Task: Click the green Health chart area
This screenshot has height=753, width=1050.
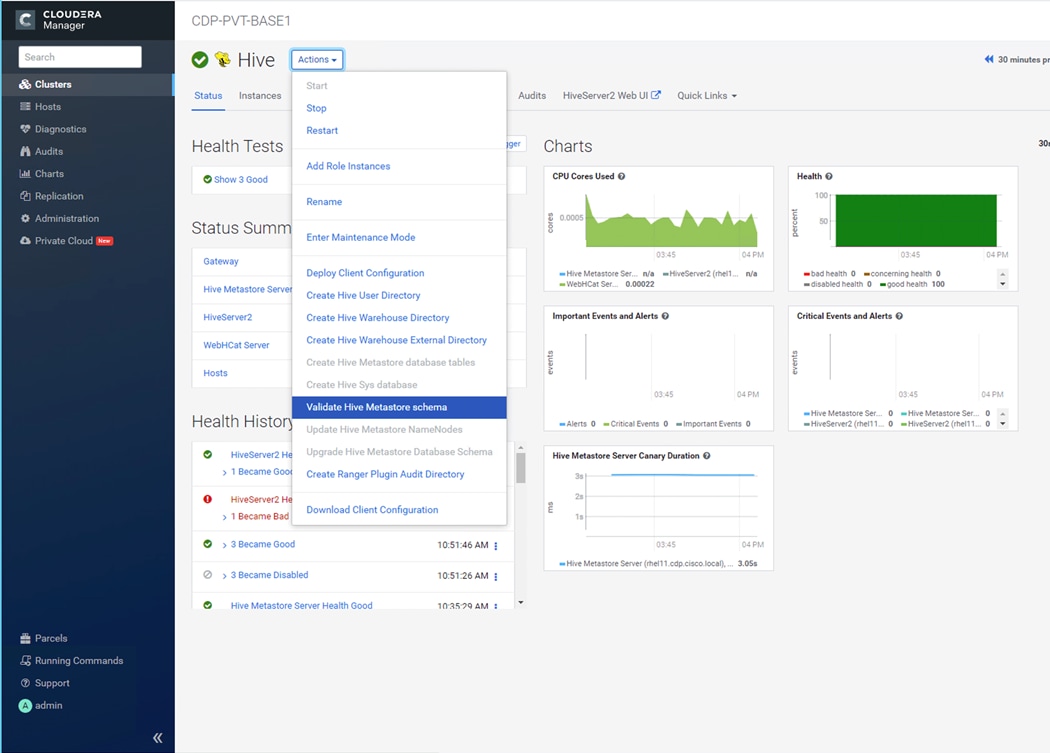Action: click(916, 220)
